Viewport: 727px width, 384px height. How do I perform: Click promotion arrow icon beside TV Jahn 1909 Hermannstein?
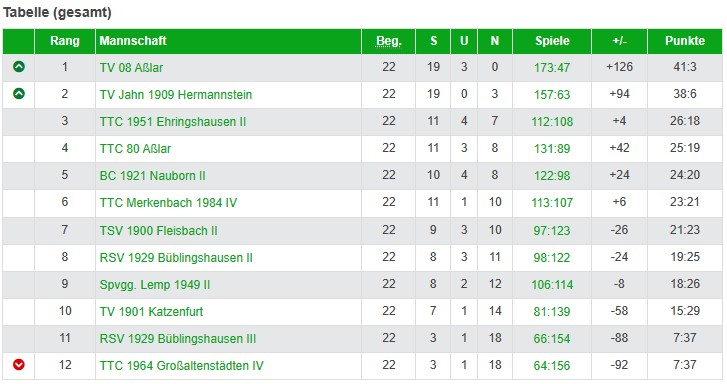click(19, 94)
